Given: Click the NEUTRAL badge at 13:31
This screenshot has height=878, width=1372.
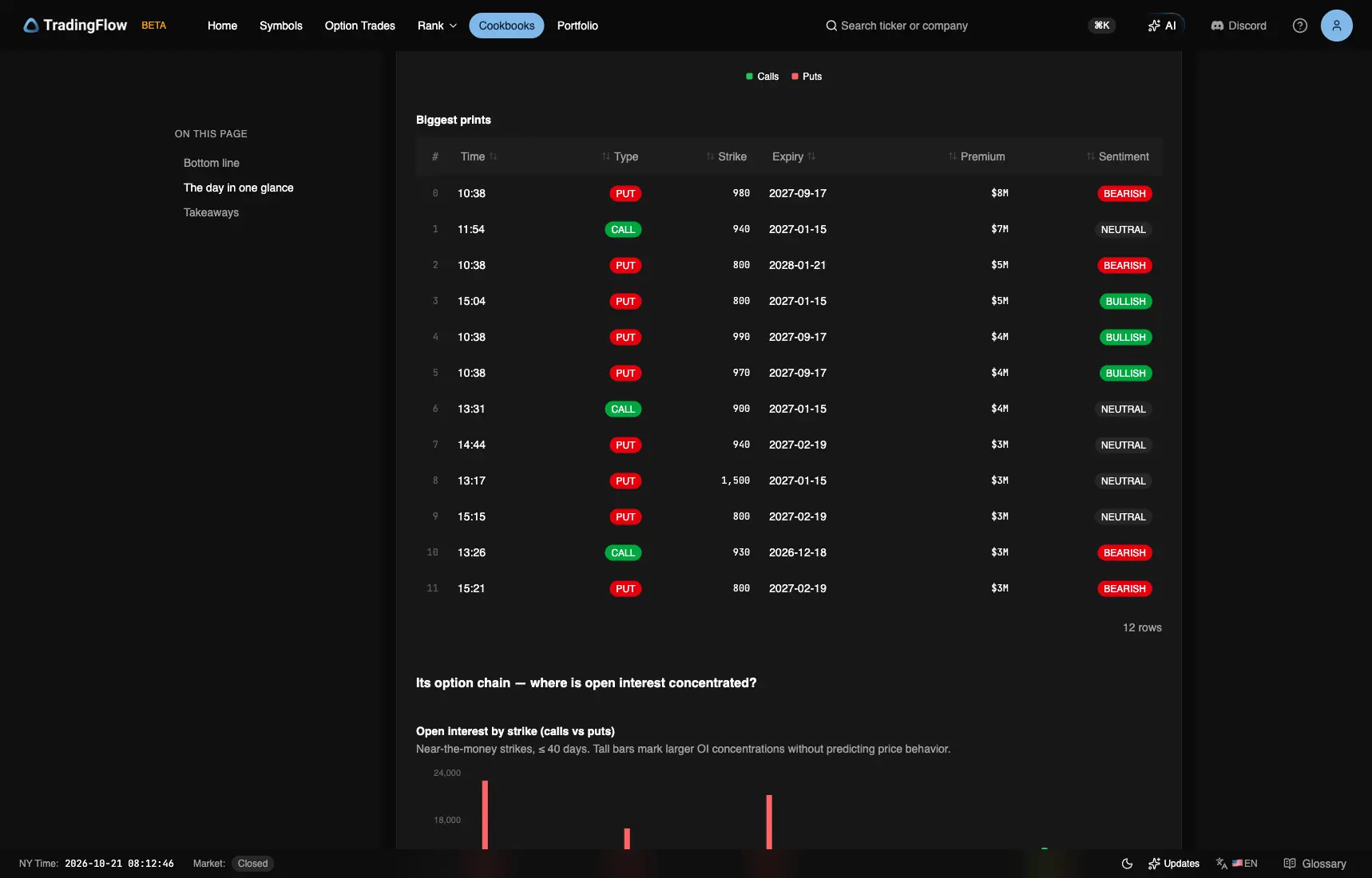Looking at the screenshot, I should coord(1123,409).
